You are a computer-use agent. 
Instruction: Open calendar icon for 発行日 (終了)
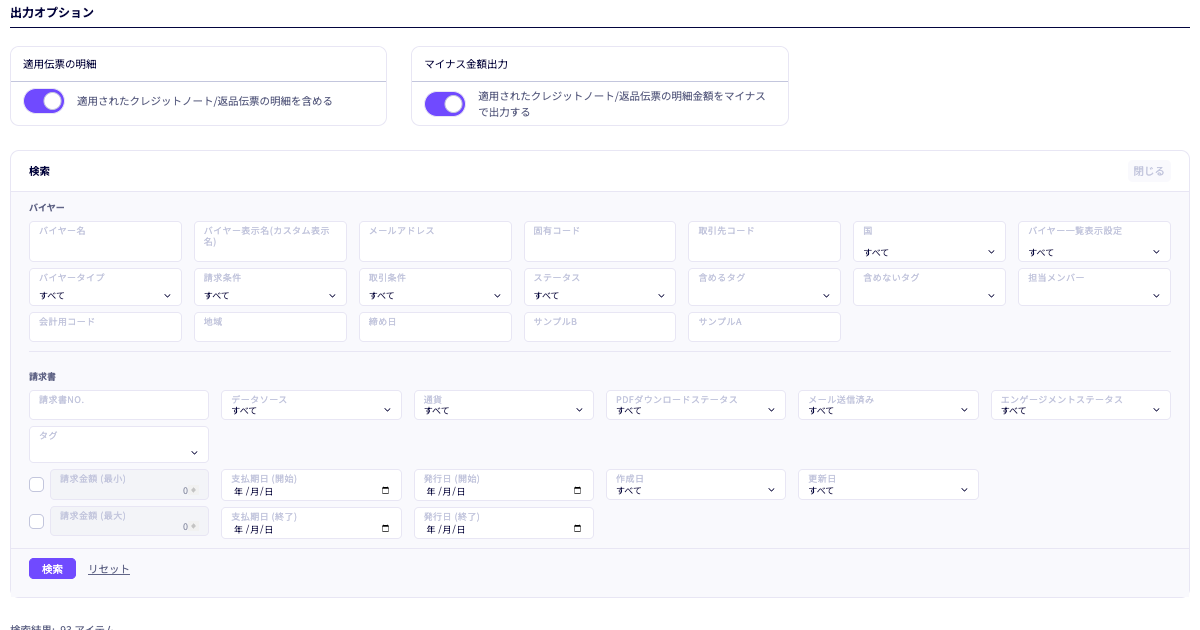click(x=577, y=529)
